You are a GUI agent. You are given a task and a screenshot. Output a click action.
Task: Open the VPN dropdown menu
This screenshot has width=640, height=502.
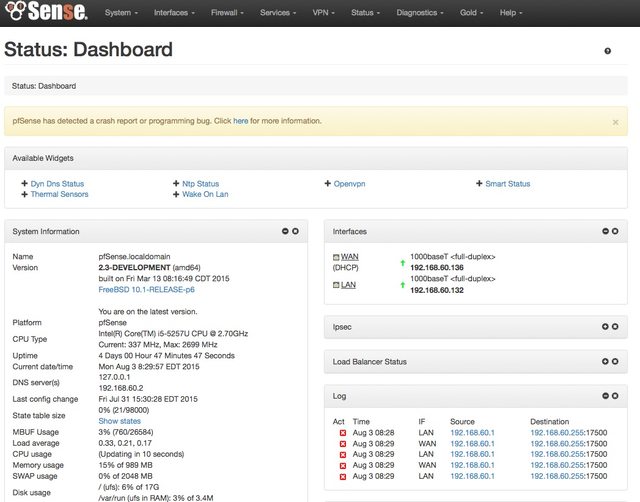[325, 13]
